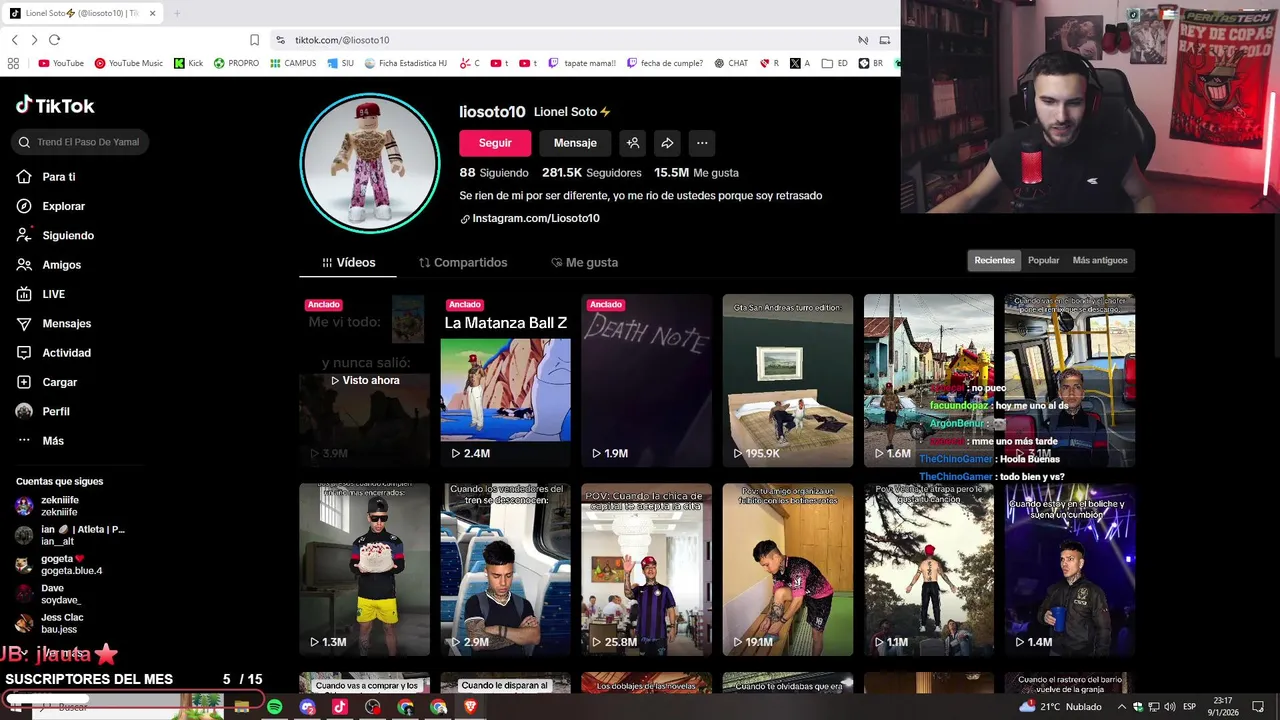Open pinned video La Matanza Ball Z

pos(506,380)
